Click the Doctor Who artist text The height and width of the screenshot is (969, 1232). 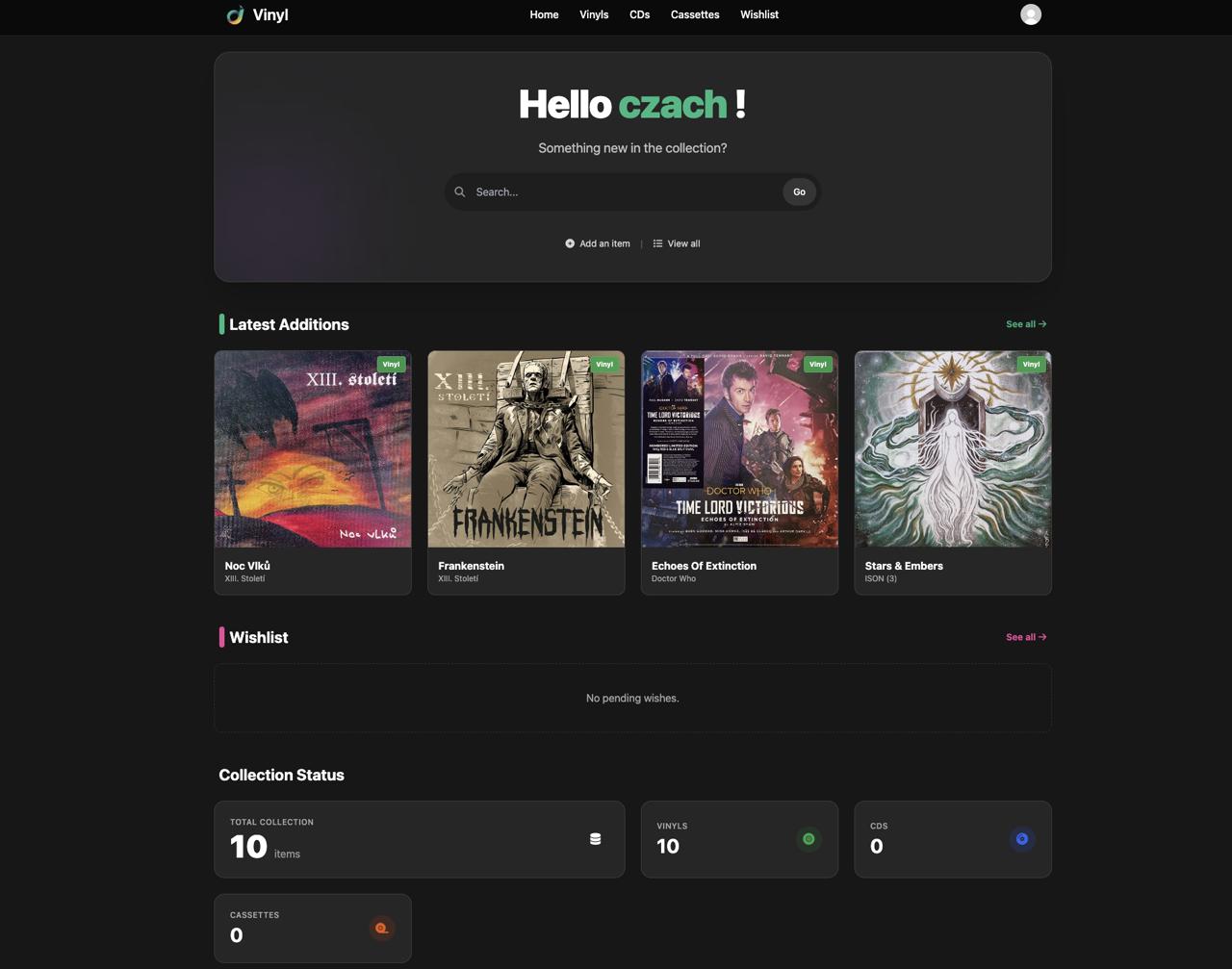pos(674,579)
